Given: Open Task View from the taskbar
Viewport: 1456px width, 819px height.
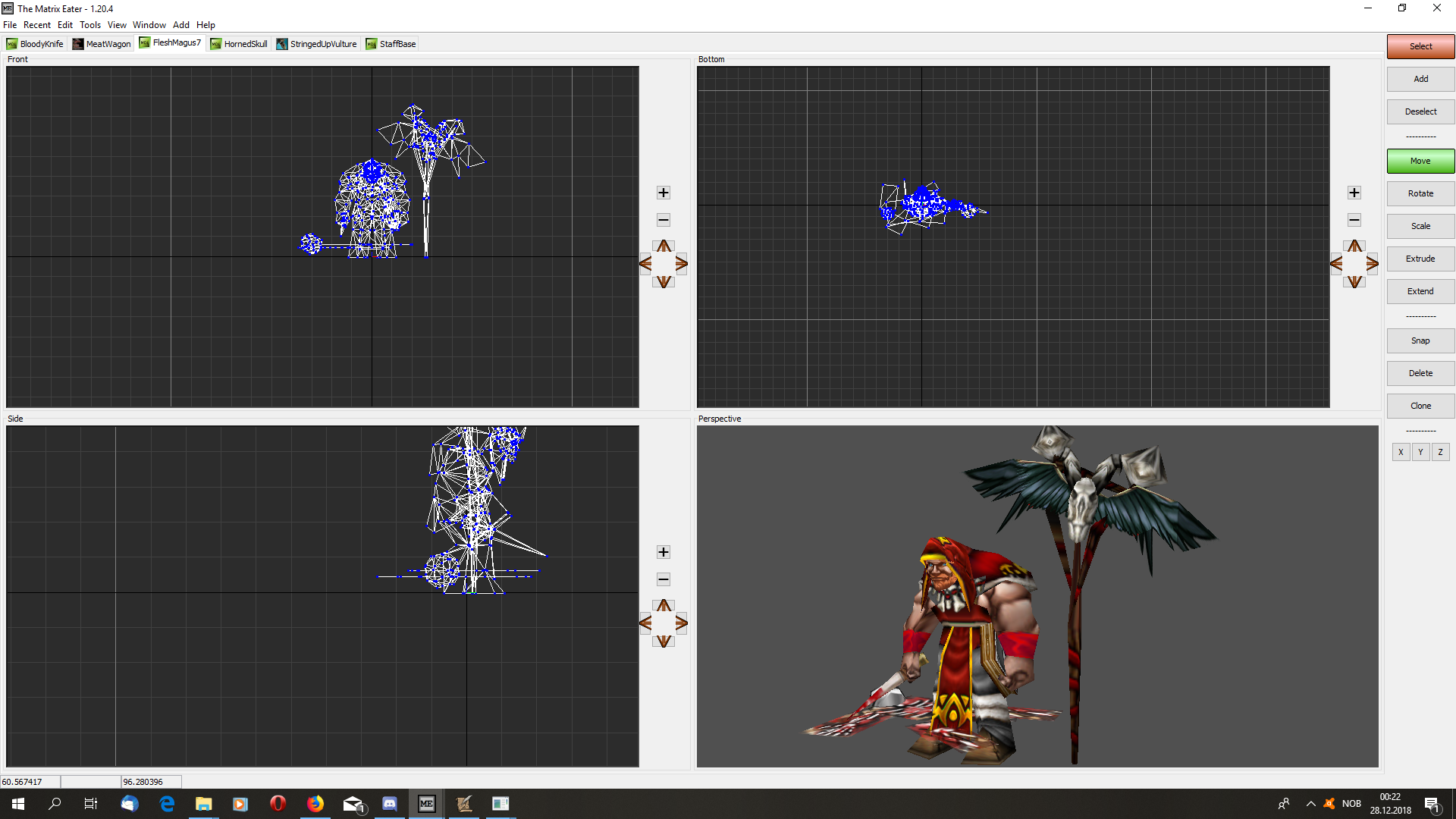Looking at the screenshot, I should [91, 804].
